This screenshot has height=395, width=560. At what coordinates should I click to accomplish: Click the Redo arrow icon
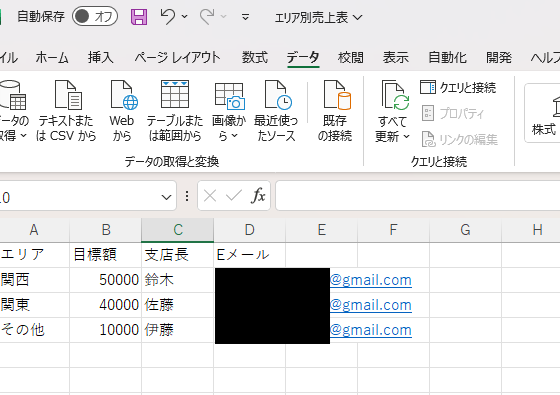[207, 16]
